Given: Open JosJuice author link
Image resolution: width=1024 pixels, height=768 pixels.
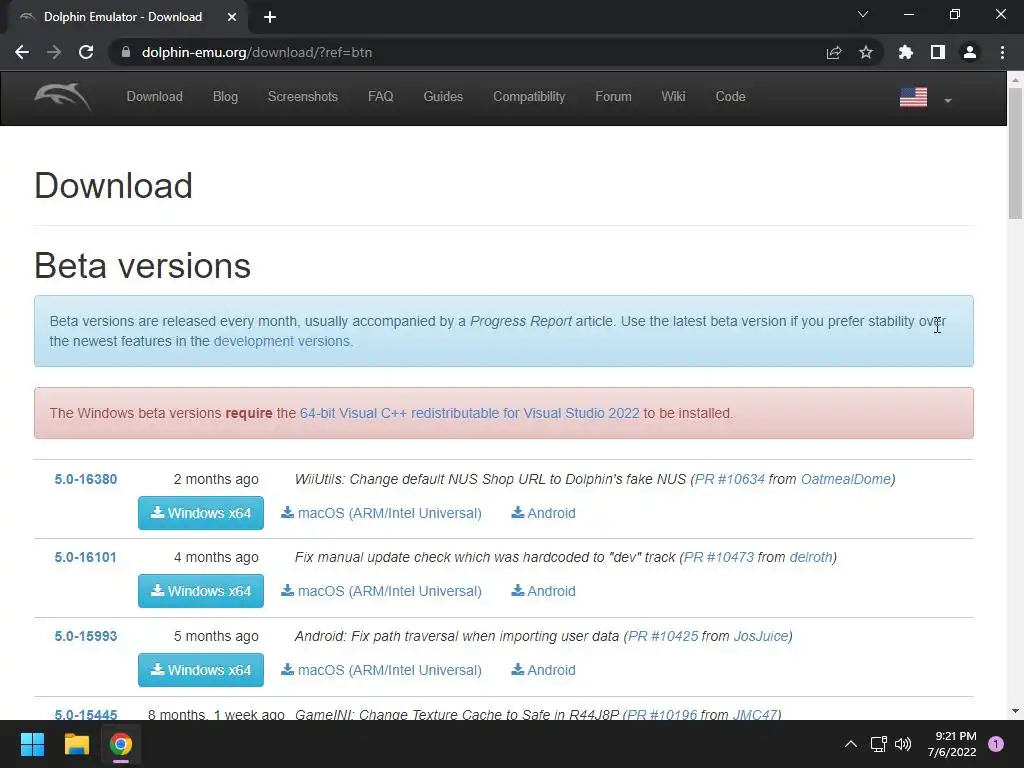Looking at the screenshot, I should [761, 636].
